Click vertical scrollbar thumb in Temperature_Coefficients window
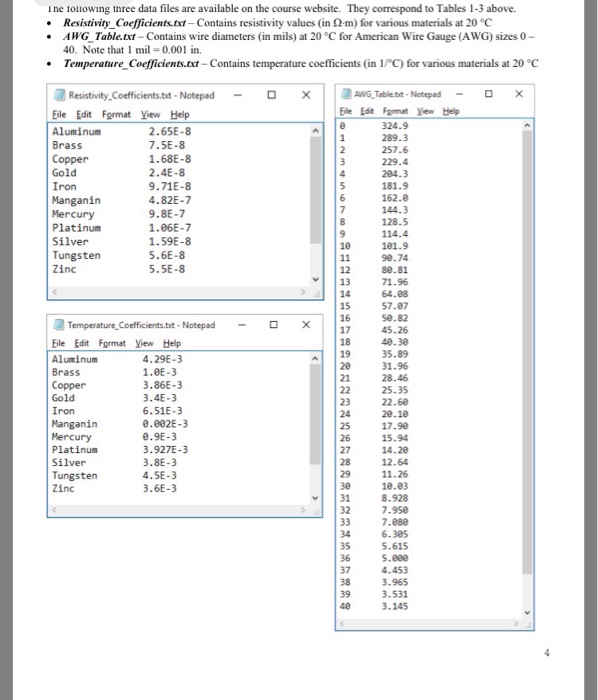This screenshot has width=598, height=700. point(315,414)
